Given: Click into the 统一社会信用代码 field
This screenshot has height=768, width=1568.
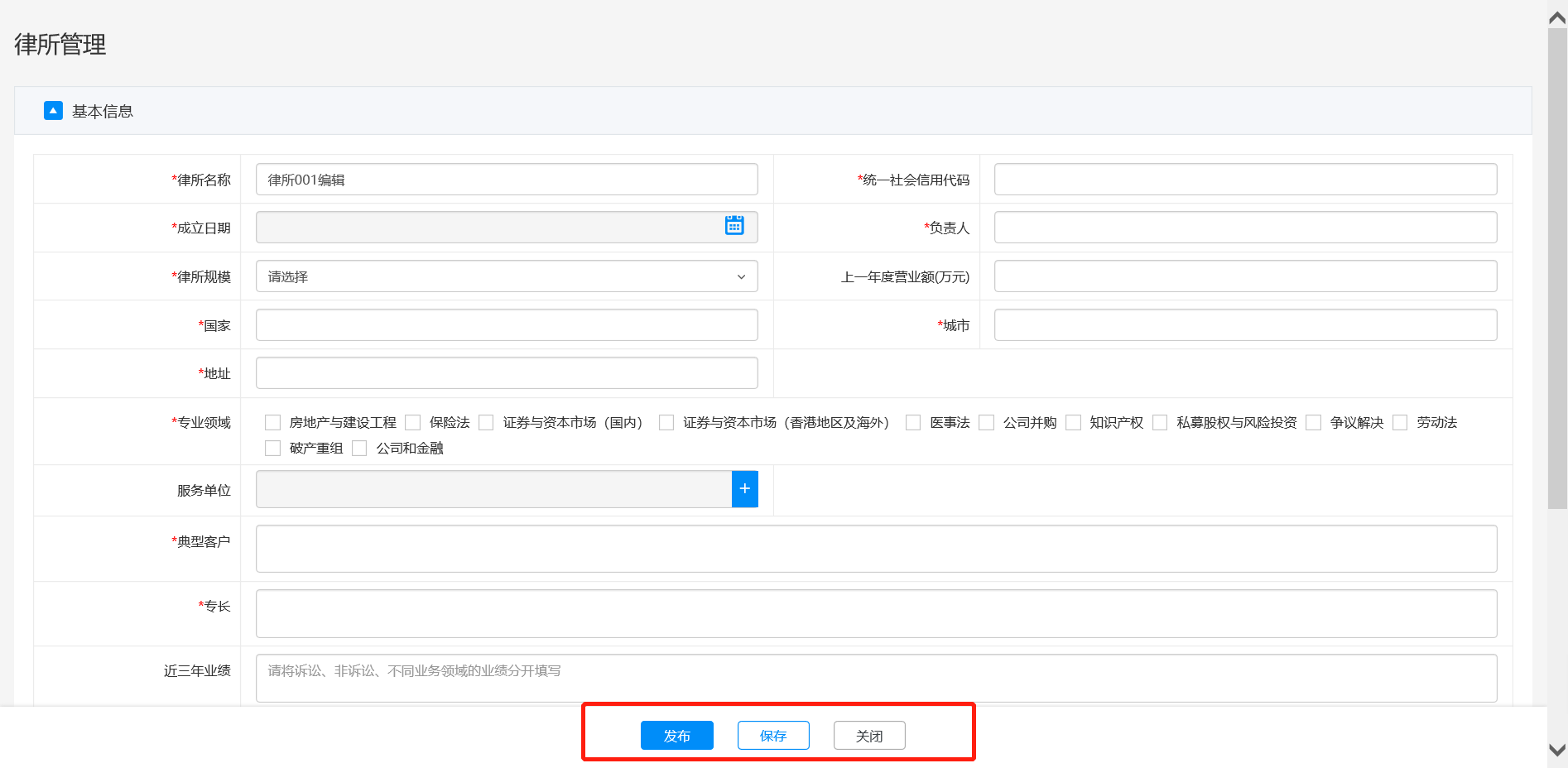Looking at the screenshot, I should 1244,180.
